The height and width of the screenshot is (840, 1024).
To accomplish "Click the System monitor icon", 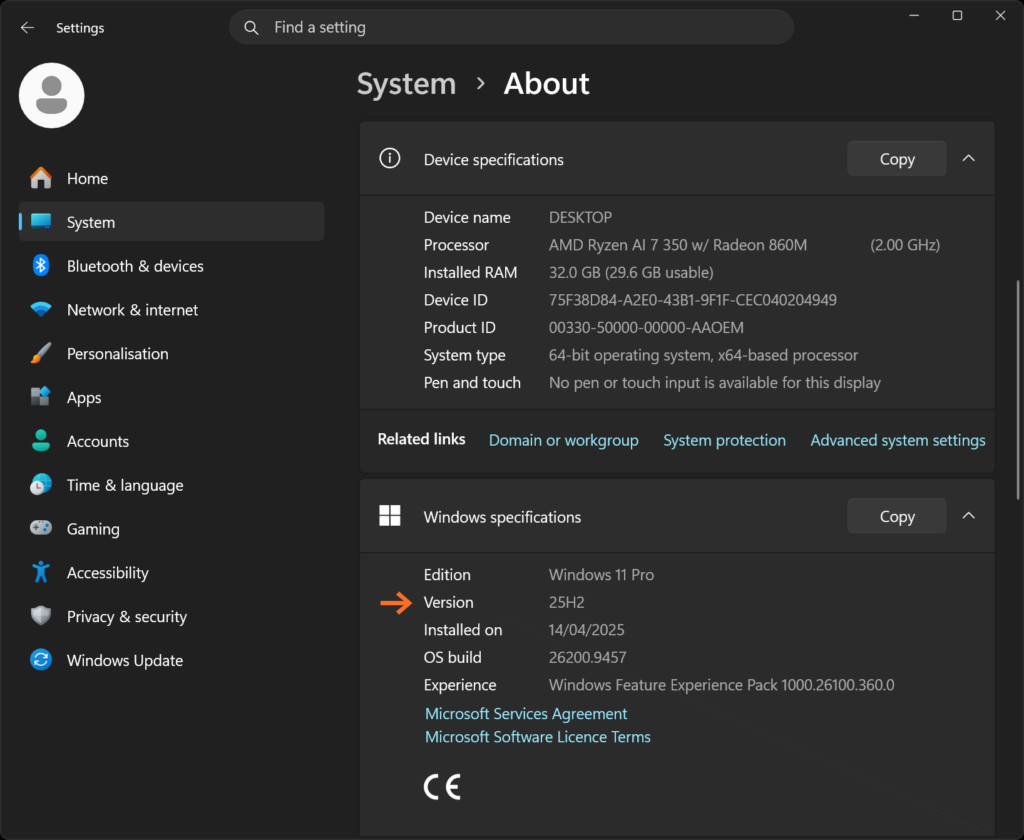I will 41,221.
